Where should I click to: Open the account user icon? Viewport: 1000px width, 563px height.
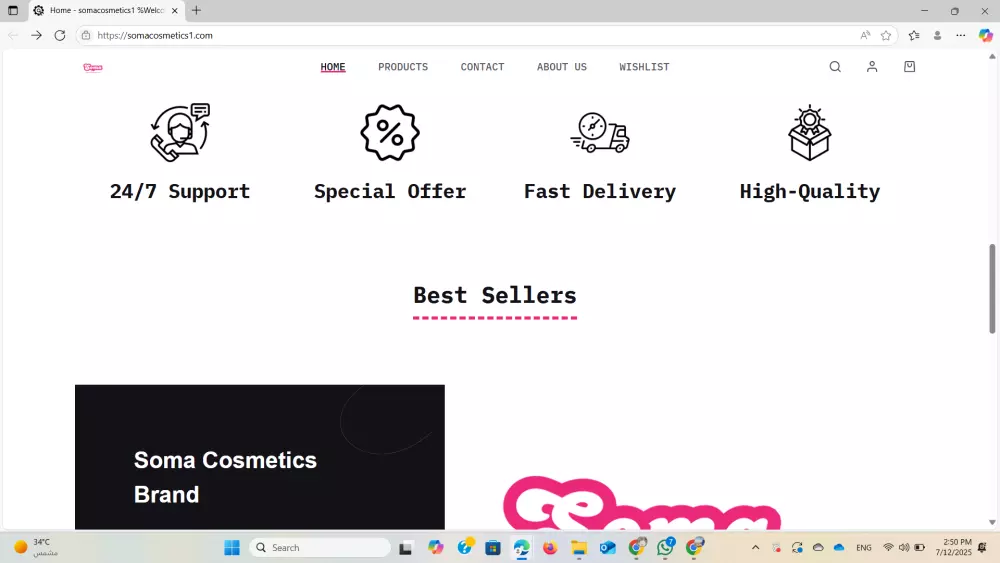(x=872, y=66)
